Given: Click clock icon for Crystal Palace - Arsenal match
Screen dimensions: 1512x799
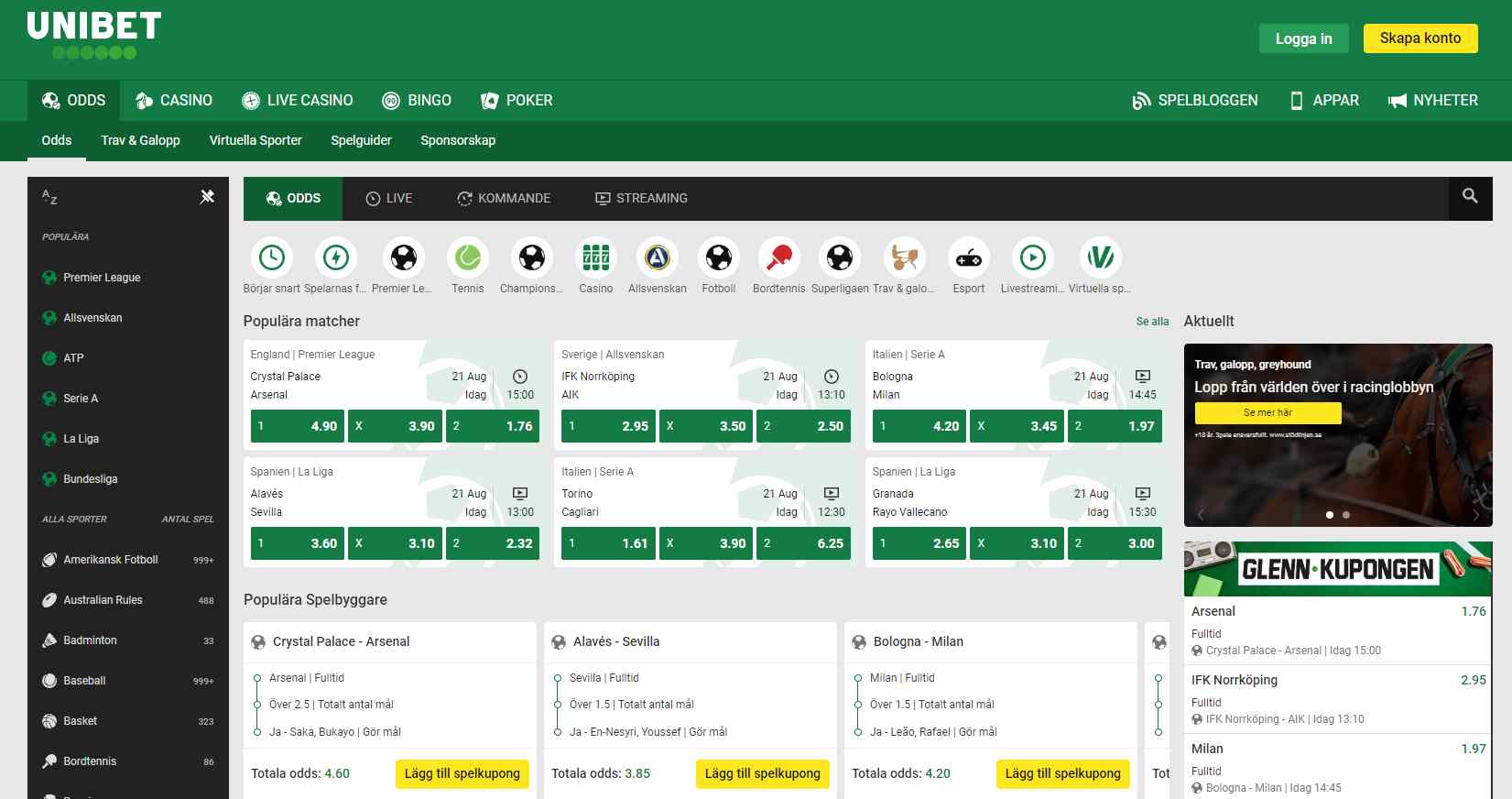Looking at the screenshot, I should (520, 376).
